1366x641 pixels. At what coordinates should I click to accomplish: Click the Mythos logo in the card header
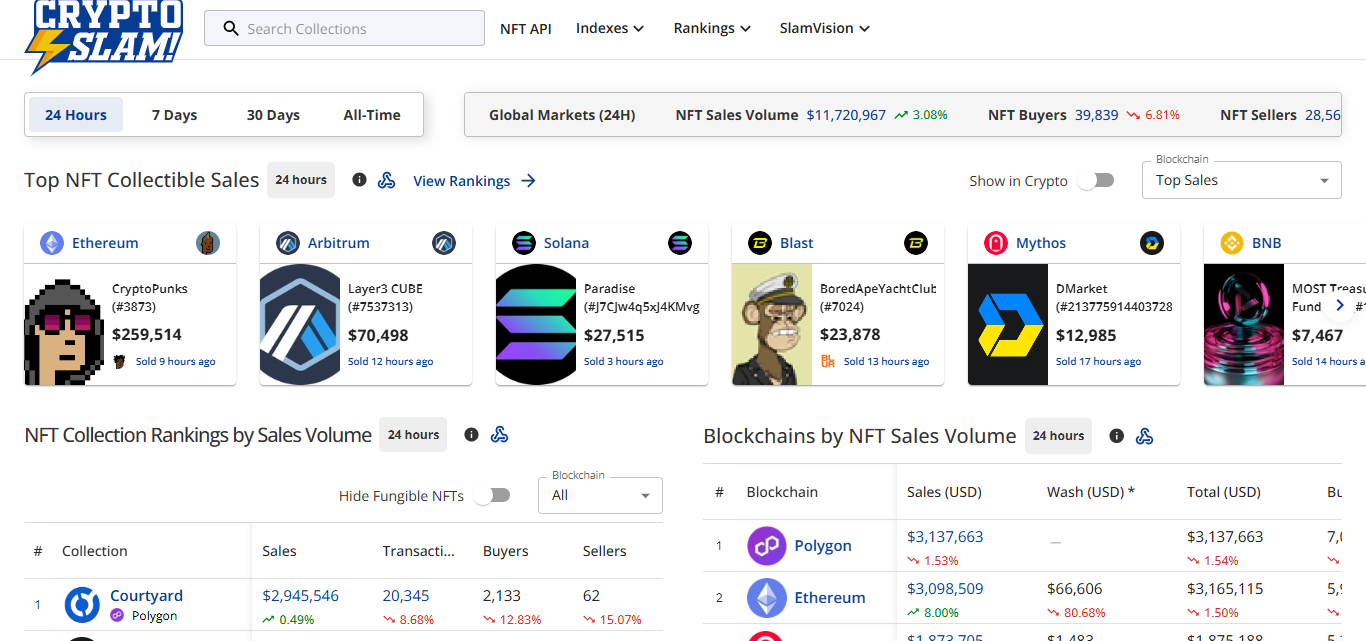(996, 243)
